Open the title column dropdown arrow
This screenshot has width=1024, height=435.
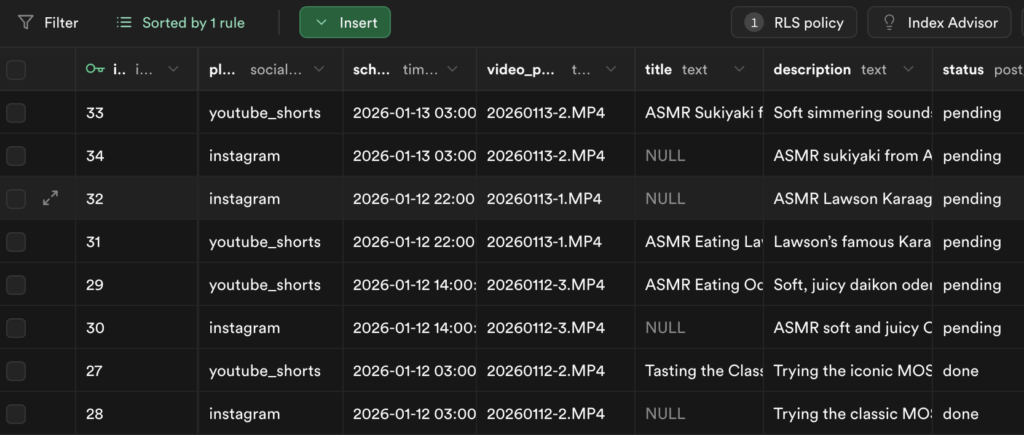coord(740,69)
